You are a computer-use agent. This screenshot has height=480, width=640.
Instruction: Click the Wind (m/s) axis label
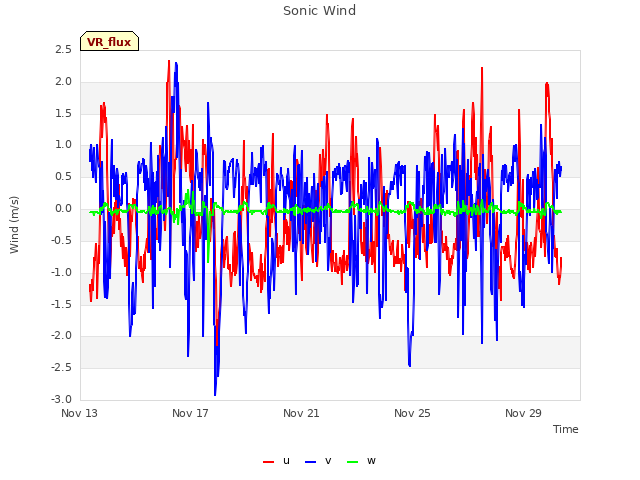14,225
